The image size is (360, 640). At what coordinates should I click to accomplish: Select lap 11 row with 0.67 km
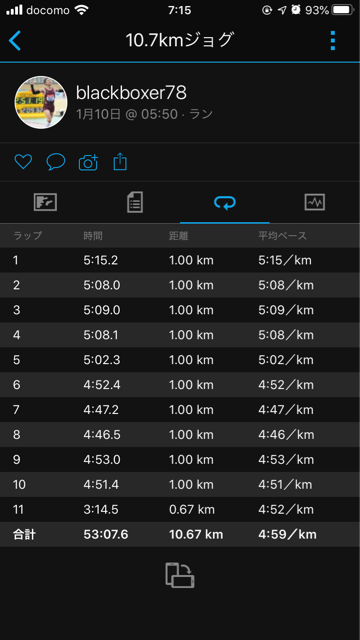(180, 509)
